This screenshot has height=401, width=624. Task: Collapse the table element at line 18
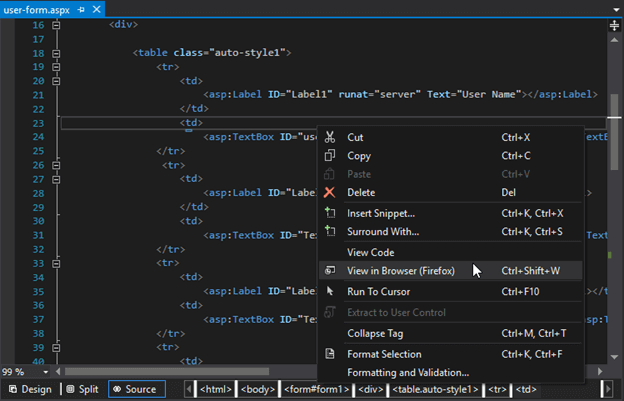coord(56,51)
